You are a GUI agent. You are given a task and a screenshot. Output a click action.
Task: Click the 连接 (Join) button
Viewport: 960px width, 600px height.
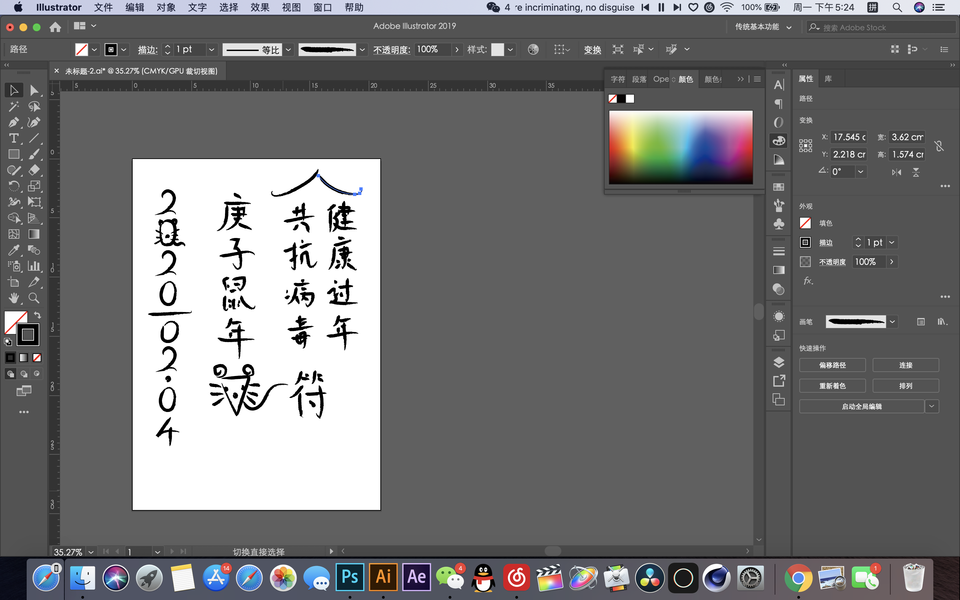point(906,365)
